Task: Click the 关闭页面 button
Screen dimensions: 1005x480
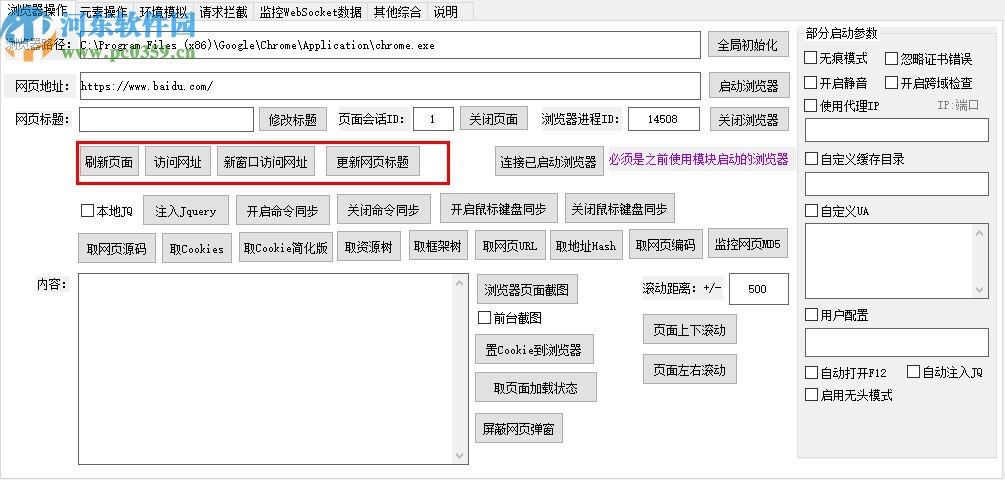Action: pyautogui.click(x=494, y=119)
